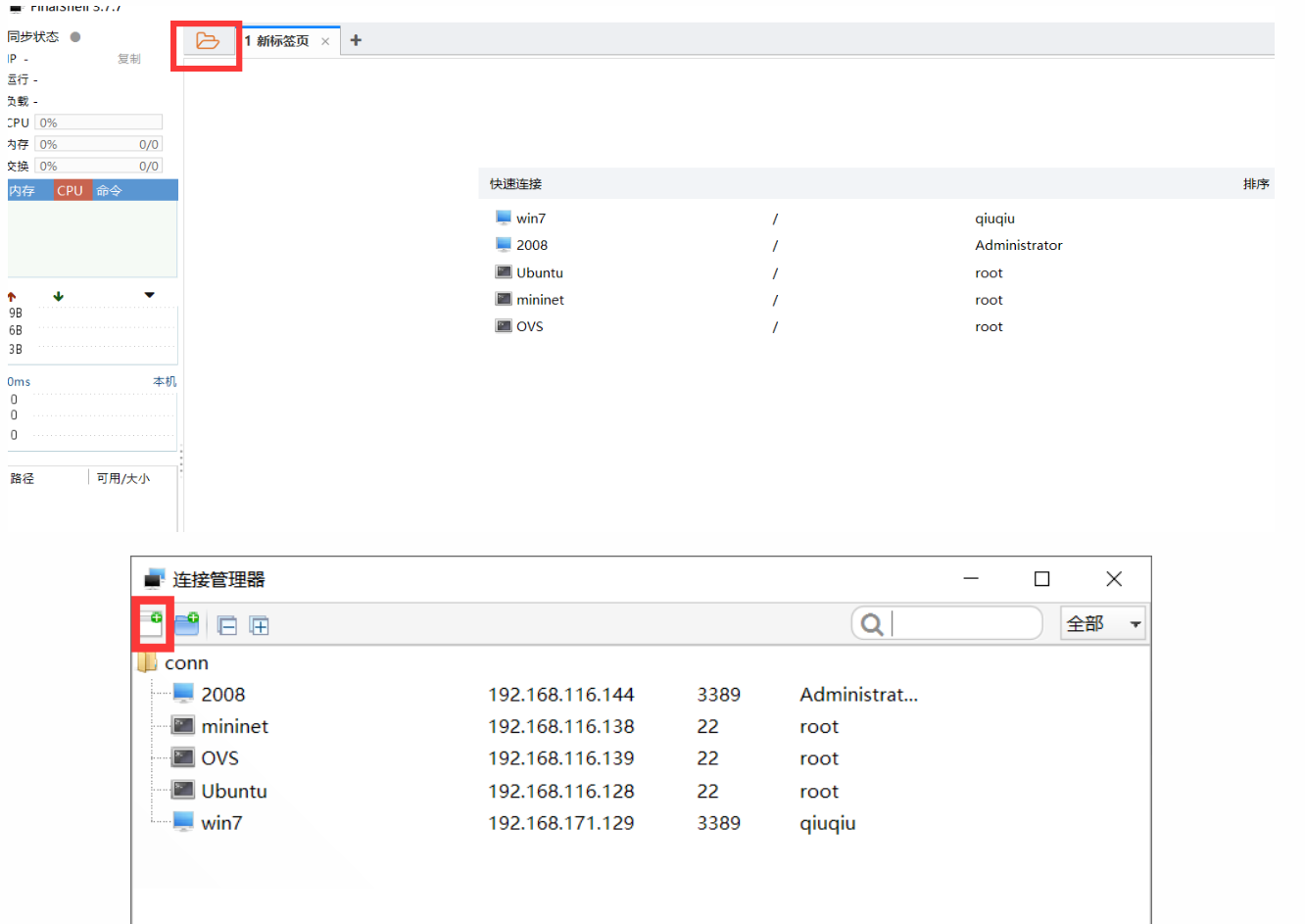Expand all tree nodes icon
The height and width of the screenshot is (924, 1305).
[x=260, y=625]
